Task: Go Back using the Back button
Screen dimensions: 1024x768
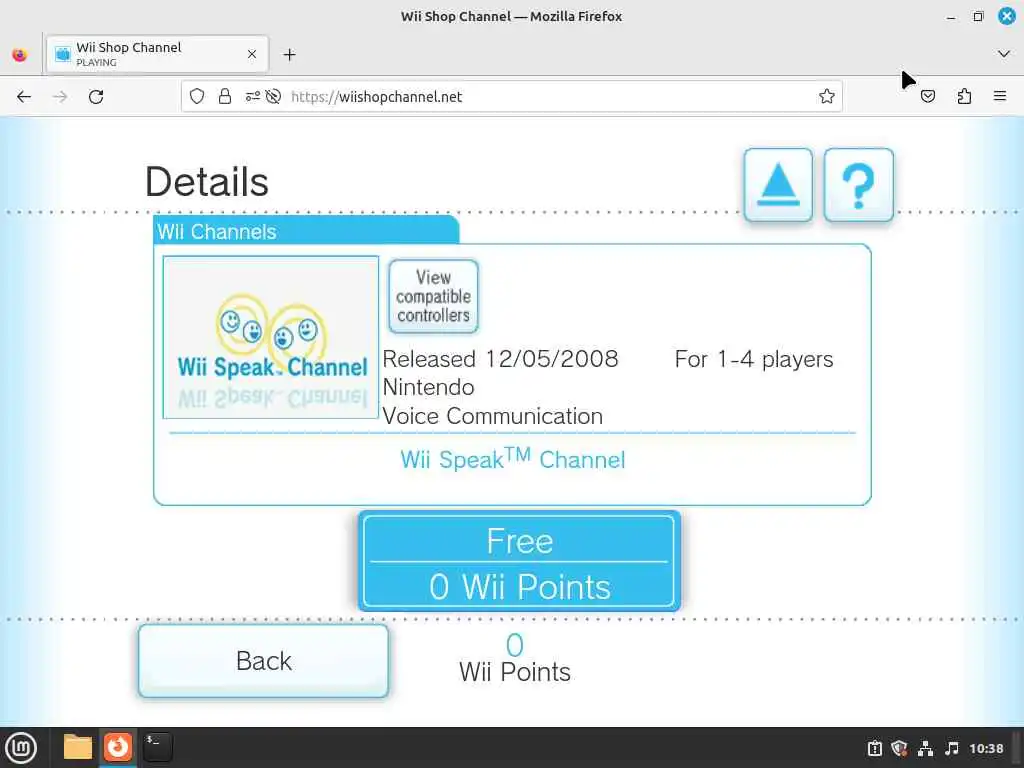Action: (263, 661)
